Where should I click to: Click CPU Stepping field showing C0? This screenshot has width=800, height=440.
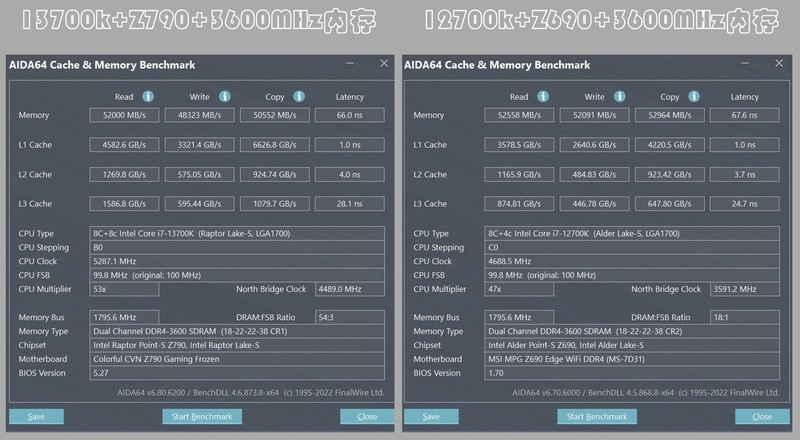pos(632,248)
